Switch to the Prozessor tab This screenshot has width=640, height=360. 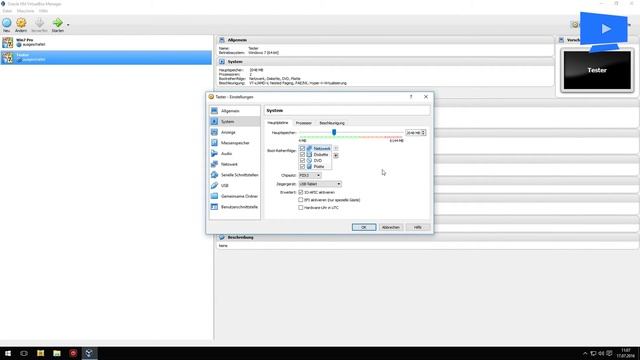304,123
